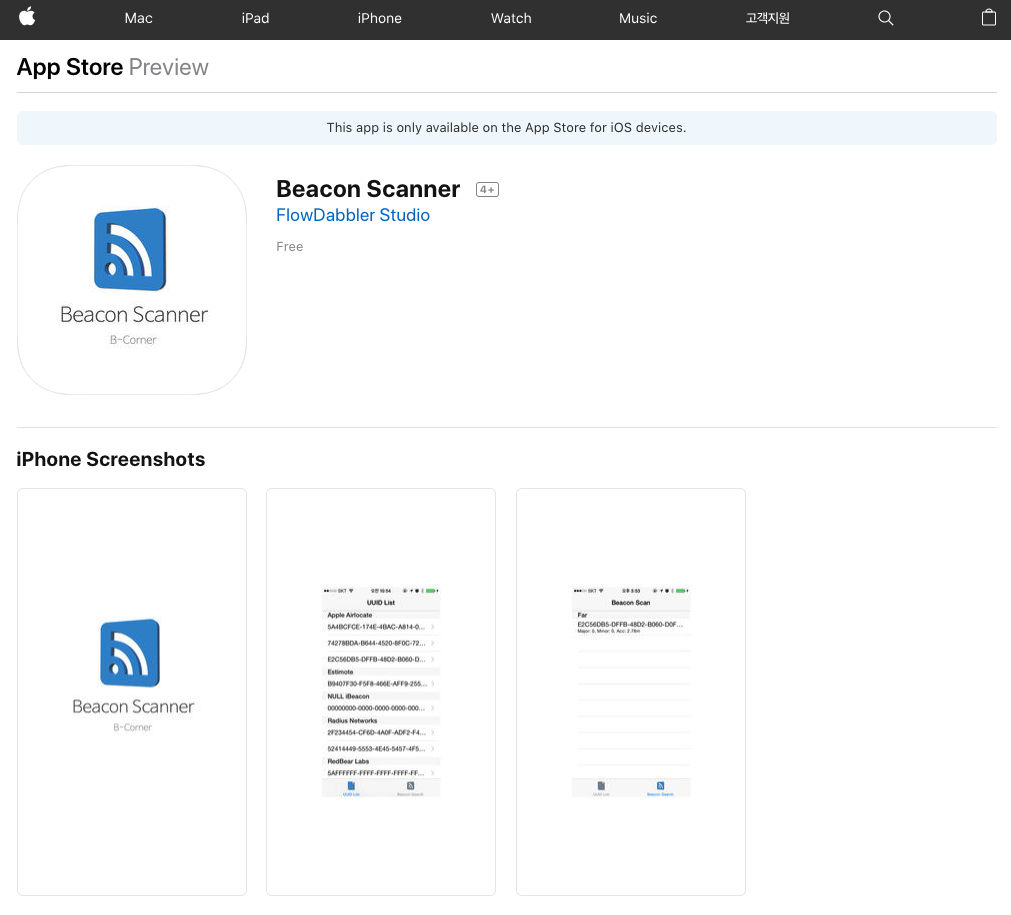Select the 고객지원 menu item
The image size is (1011, 915).
(766, 18)
